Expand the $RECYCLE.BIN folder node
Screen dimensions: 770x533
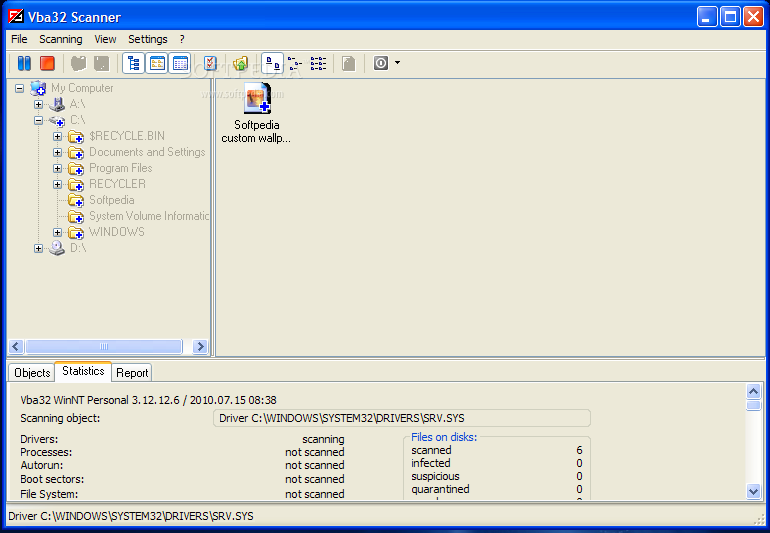click(x=57, y=137)
